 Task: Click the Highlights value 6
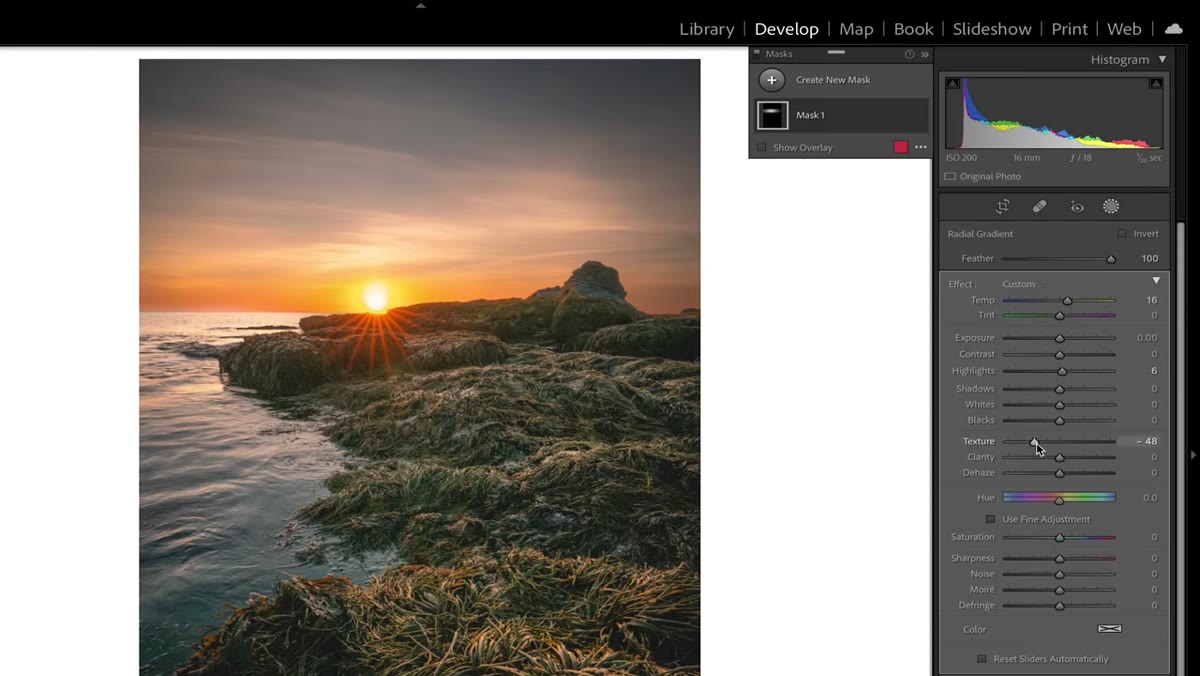pos(1154,371)
